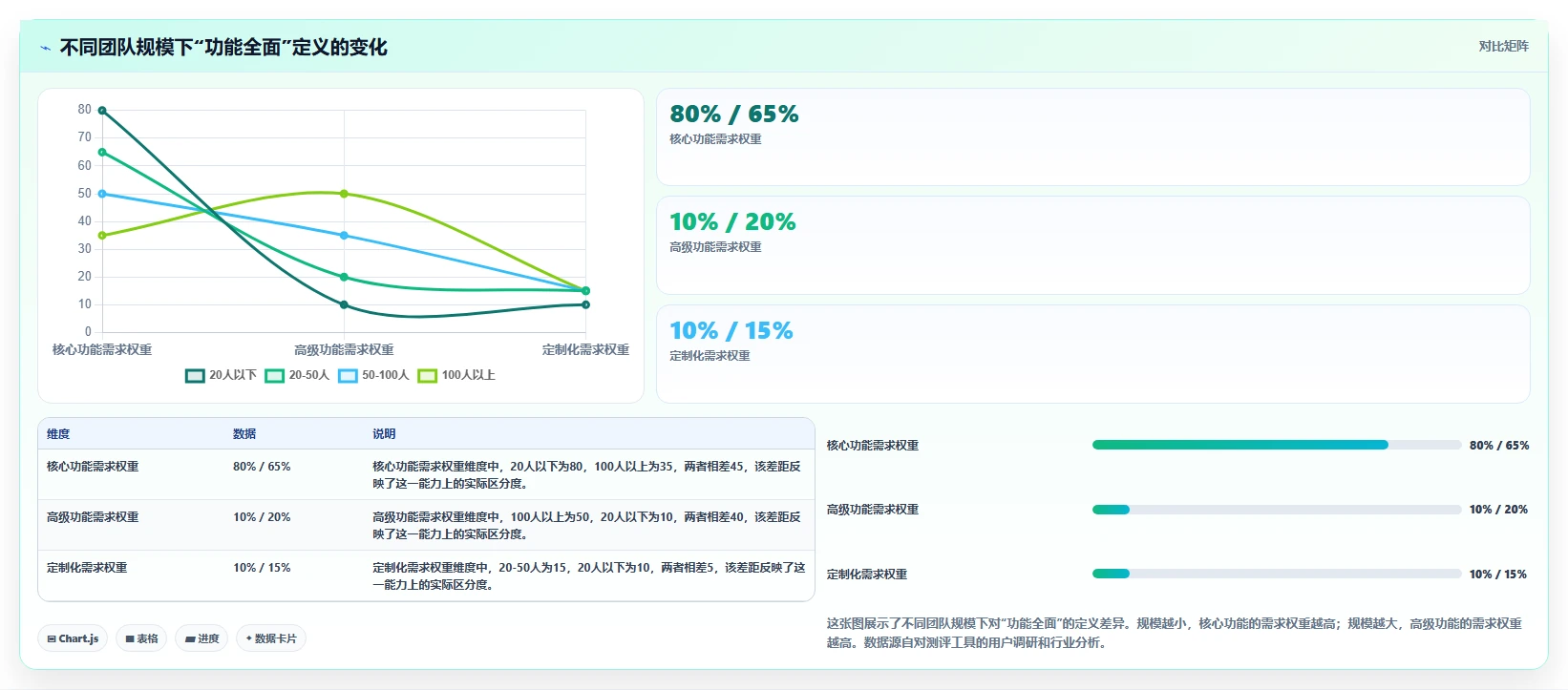
Task: Toggle the 20人以下 legend series
Action: 221,375
